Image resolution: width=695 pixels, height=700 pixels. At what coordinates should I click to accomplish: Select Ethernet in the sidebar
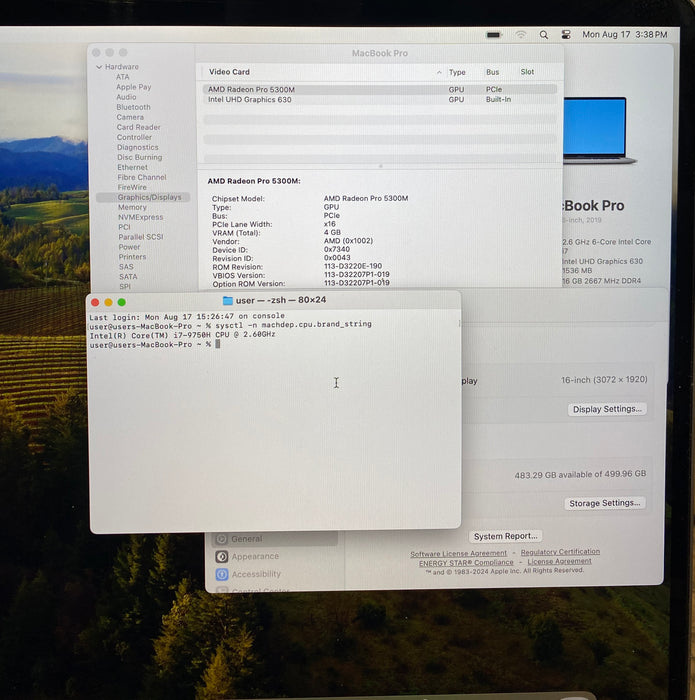point(132,167)
